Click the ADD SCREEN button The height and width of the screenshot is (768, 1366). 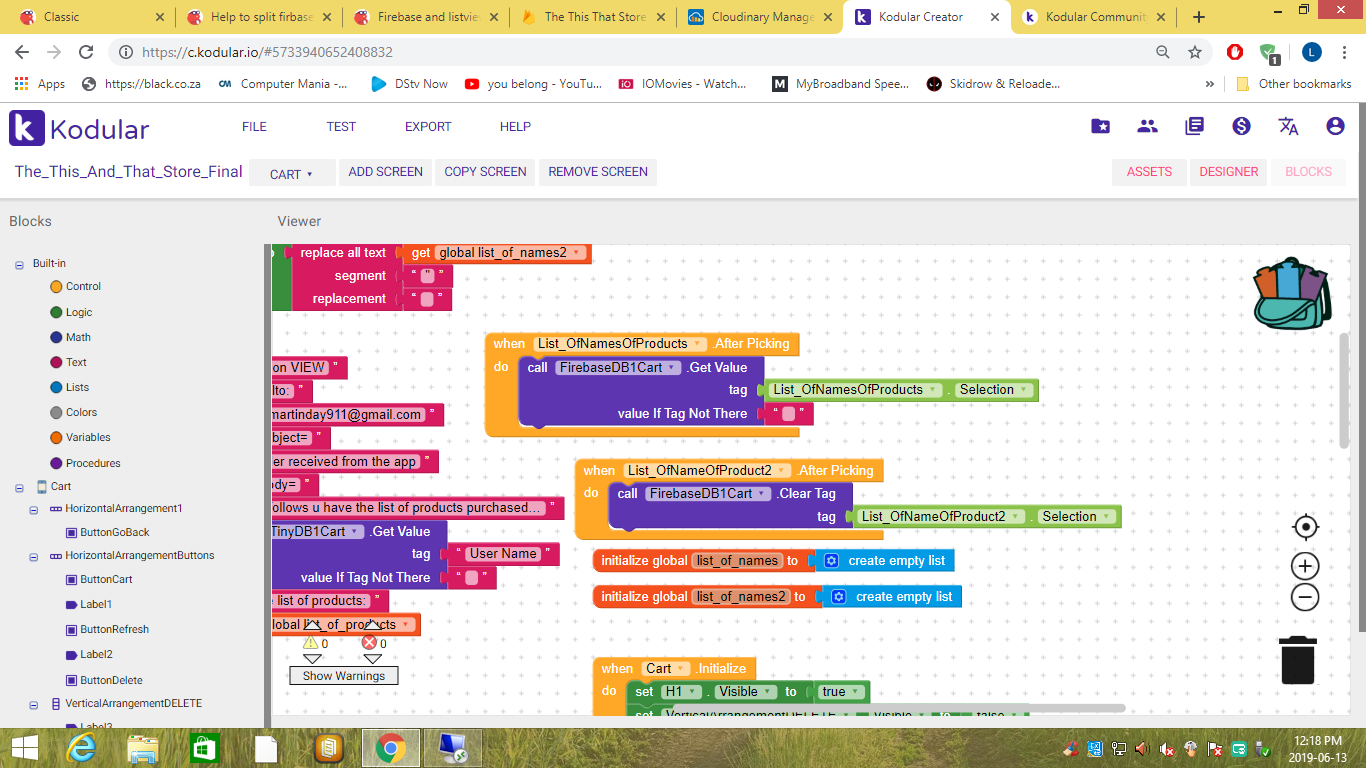[x=386, y=172]
